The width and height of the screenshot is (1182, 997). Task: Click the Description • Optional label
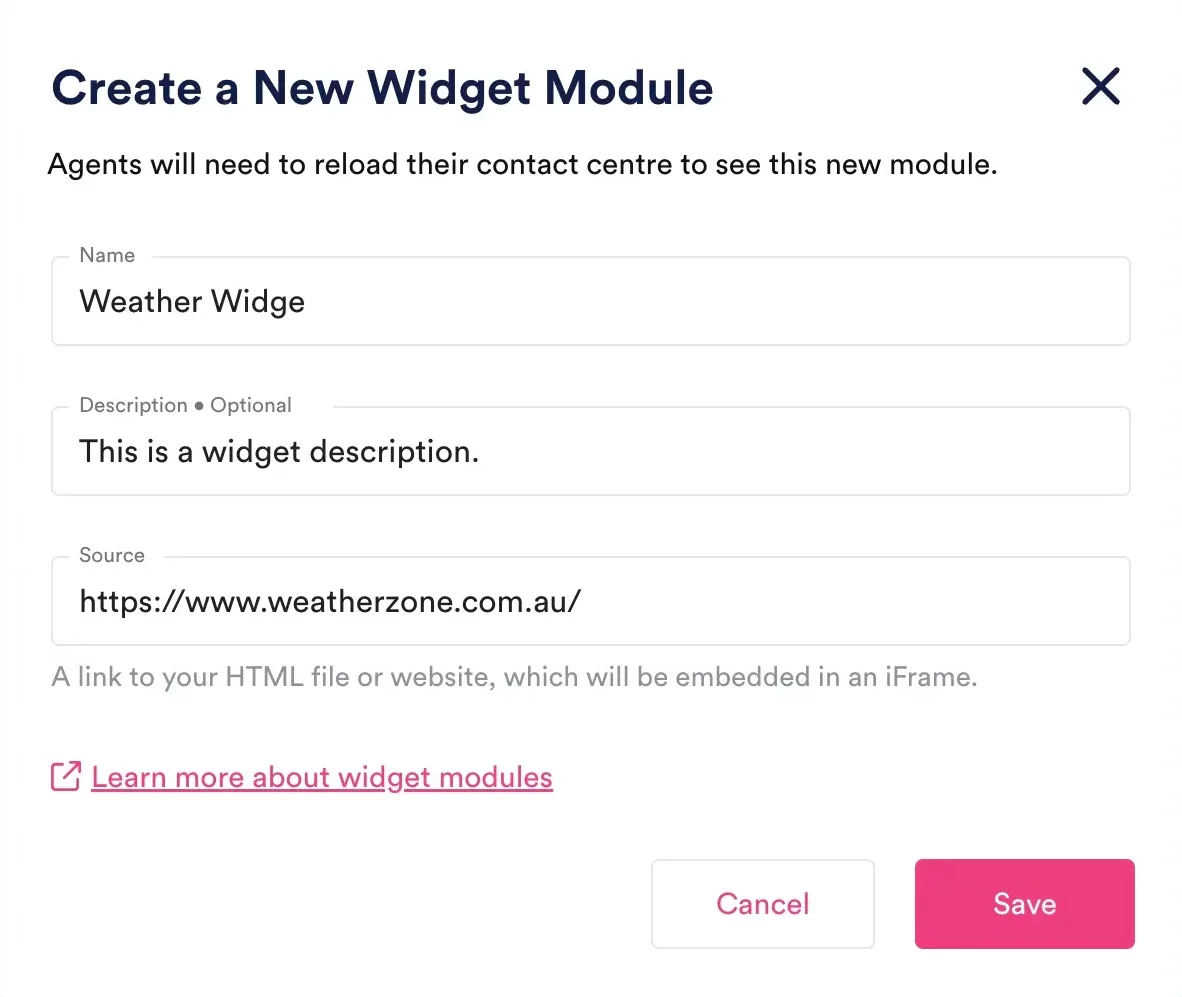click(185, 405)
